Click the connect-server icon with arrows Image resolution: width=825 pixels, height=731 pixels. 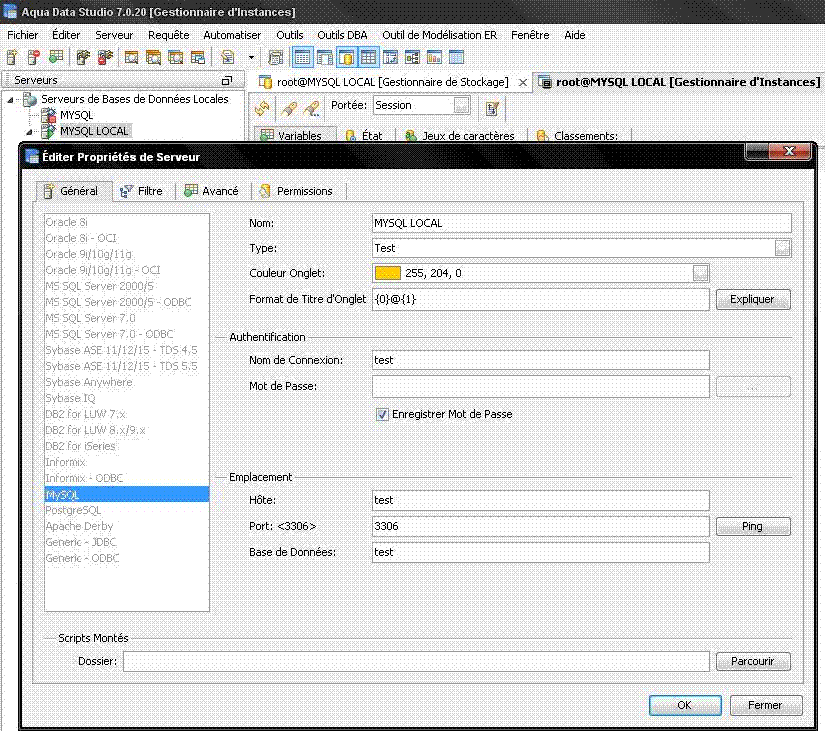83,57
